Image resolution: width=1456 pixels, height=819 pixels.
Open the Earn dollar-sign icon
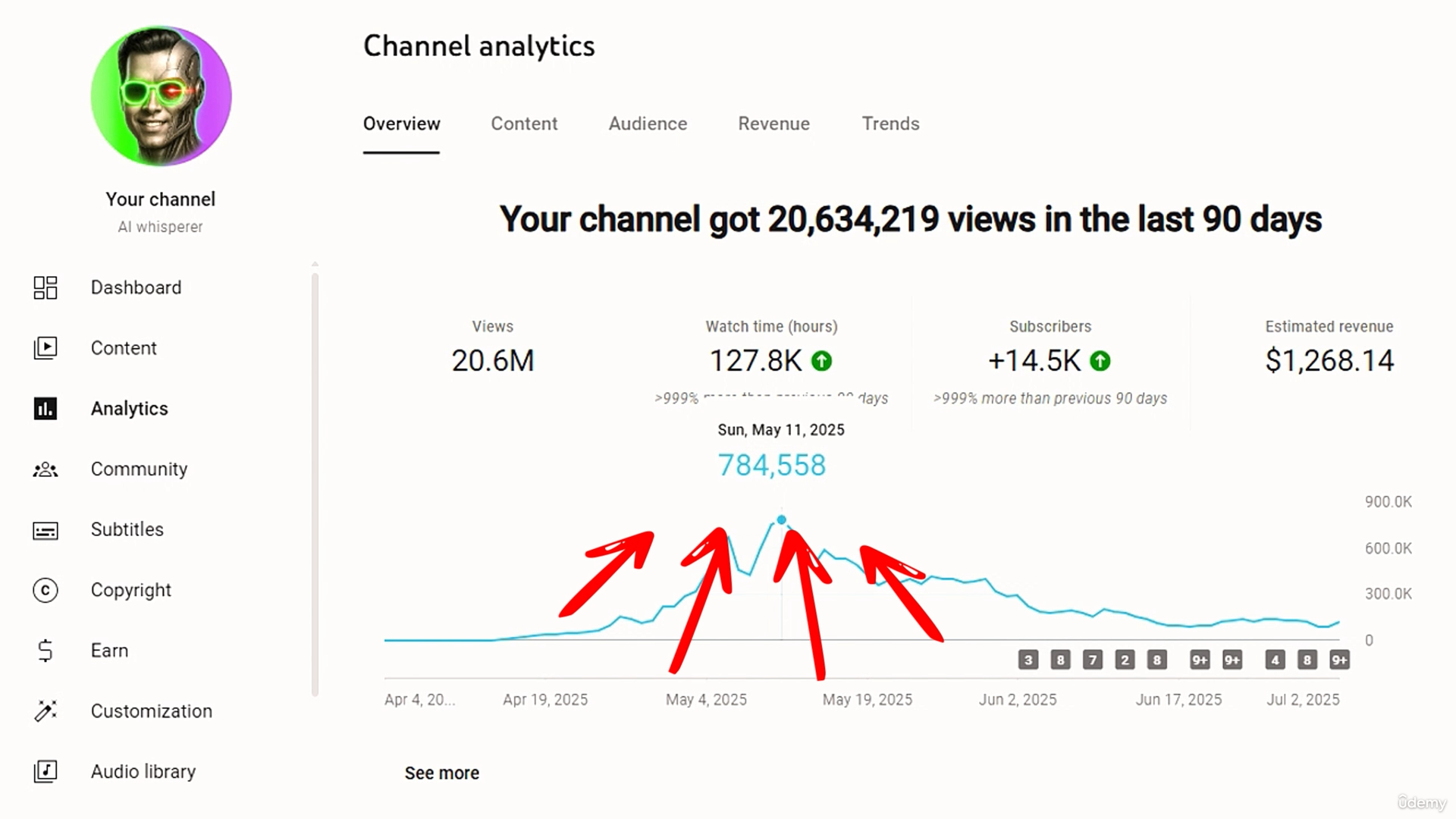(x=45, y=651)
